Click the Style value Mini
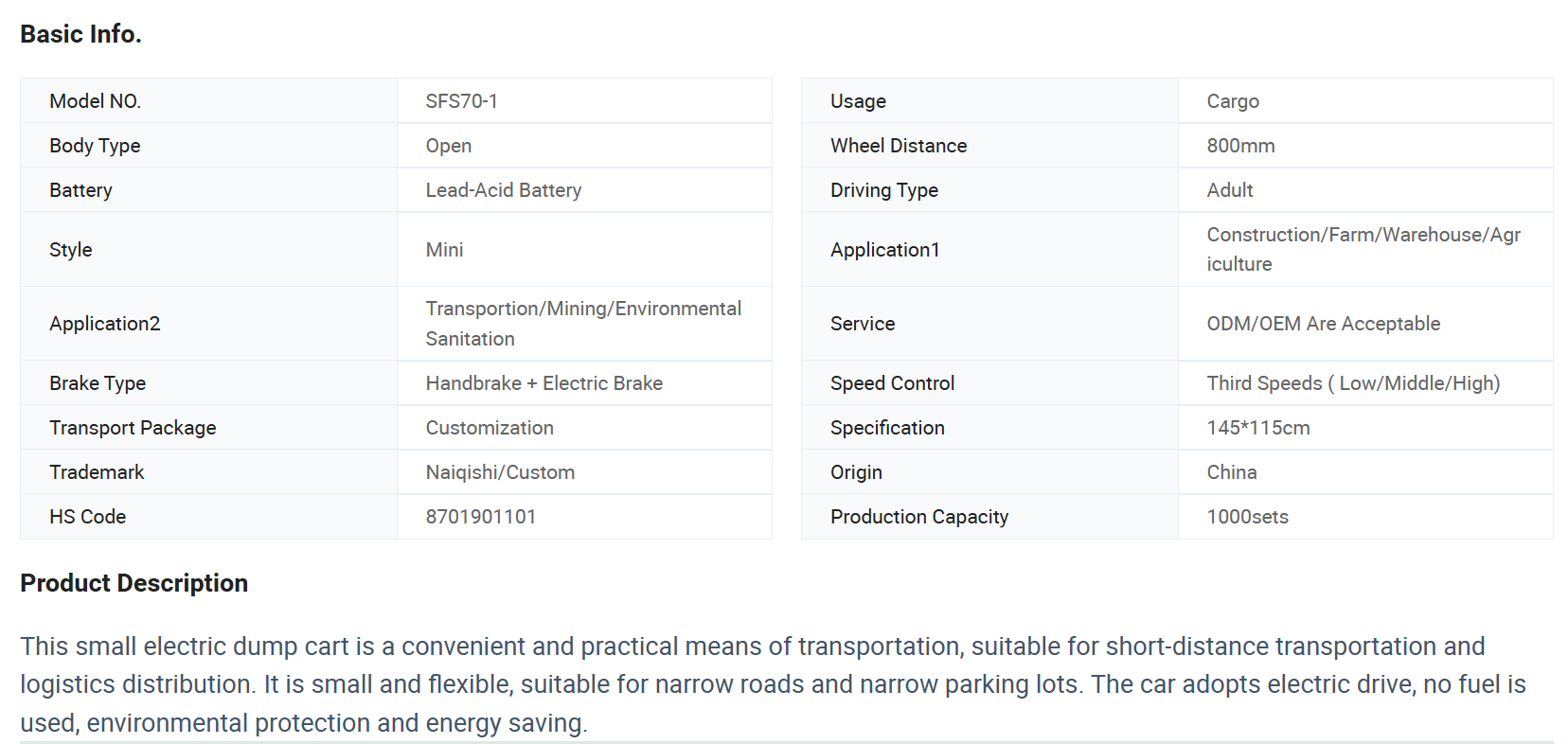 (x=444, y=250)
